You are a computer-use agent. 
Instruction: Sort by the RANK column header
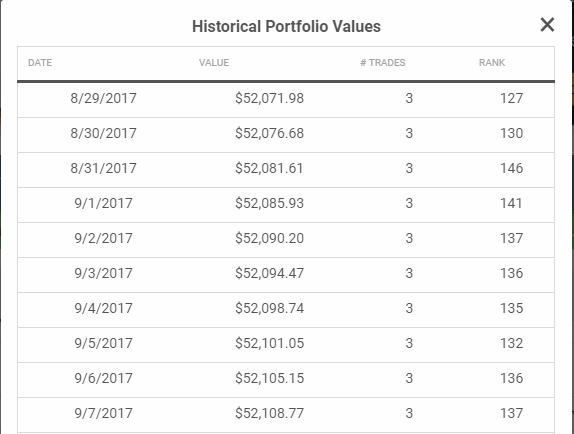click(x=492, y=63)
